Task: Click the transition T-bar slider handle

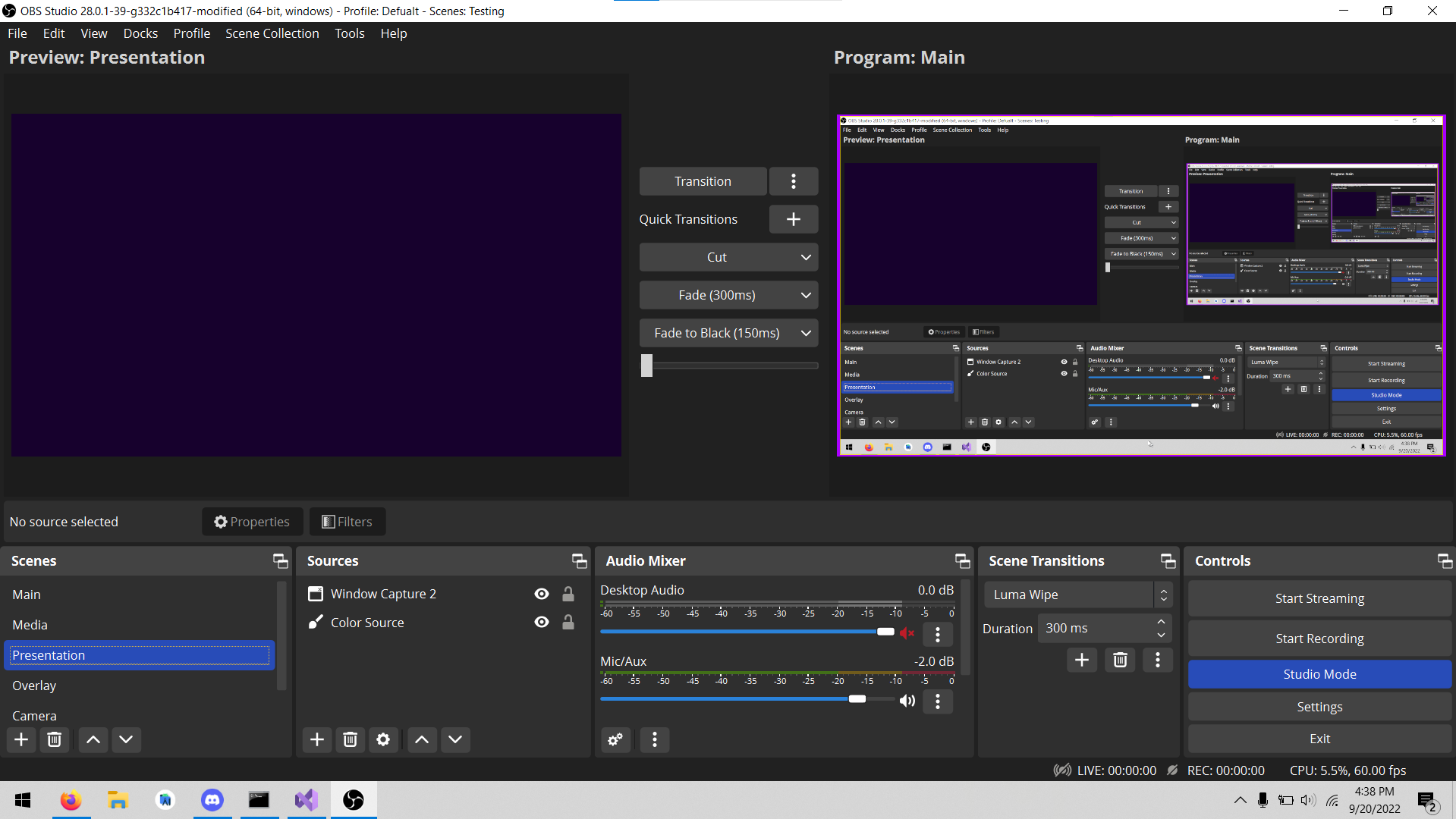Action: point(646,366)
